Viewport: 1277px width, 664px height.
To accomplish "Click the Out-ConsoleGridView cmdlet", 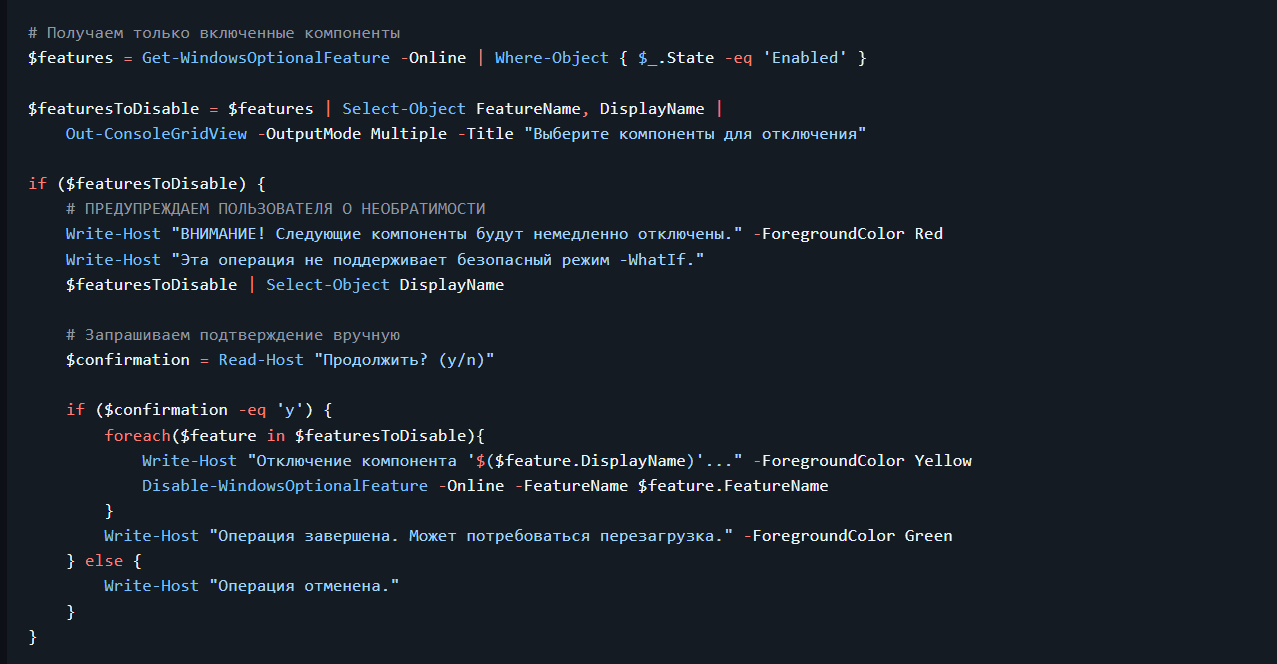I will (156, 134).
